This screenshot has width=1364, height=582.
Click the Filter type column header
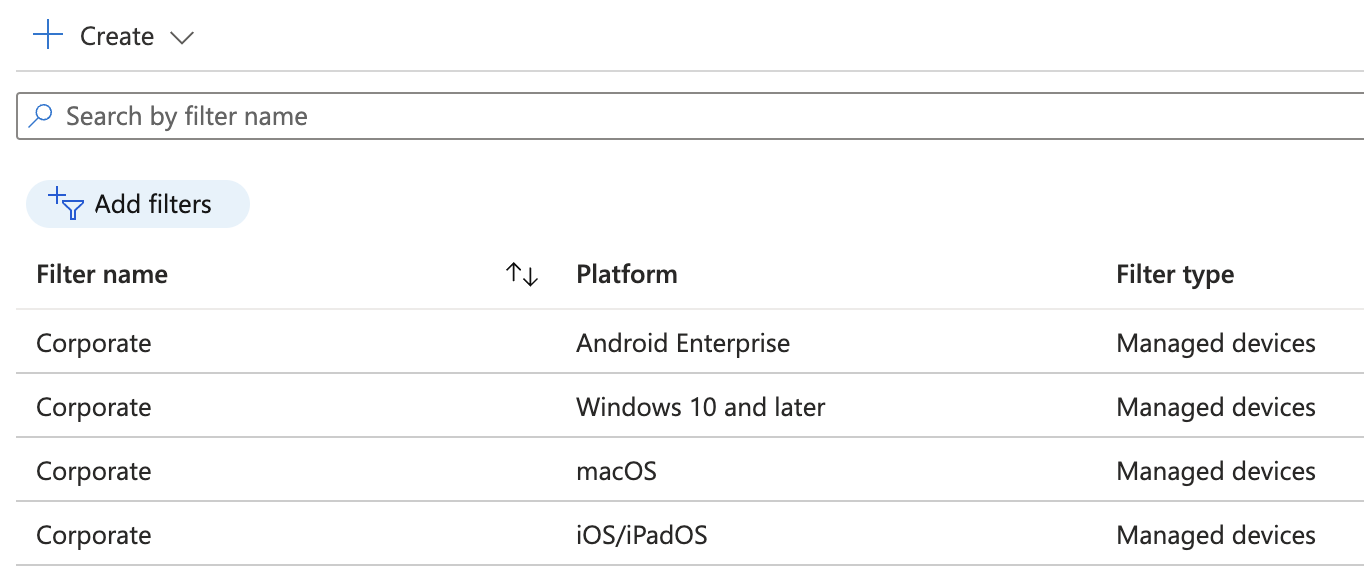1174,274
